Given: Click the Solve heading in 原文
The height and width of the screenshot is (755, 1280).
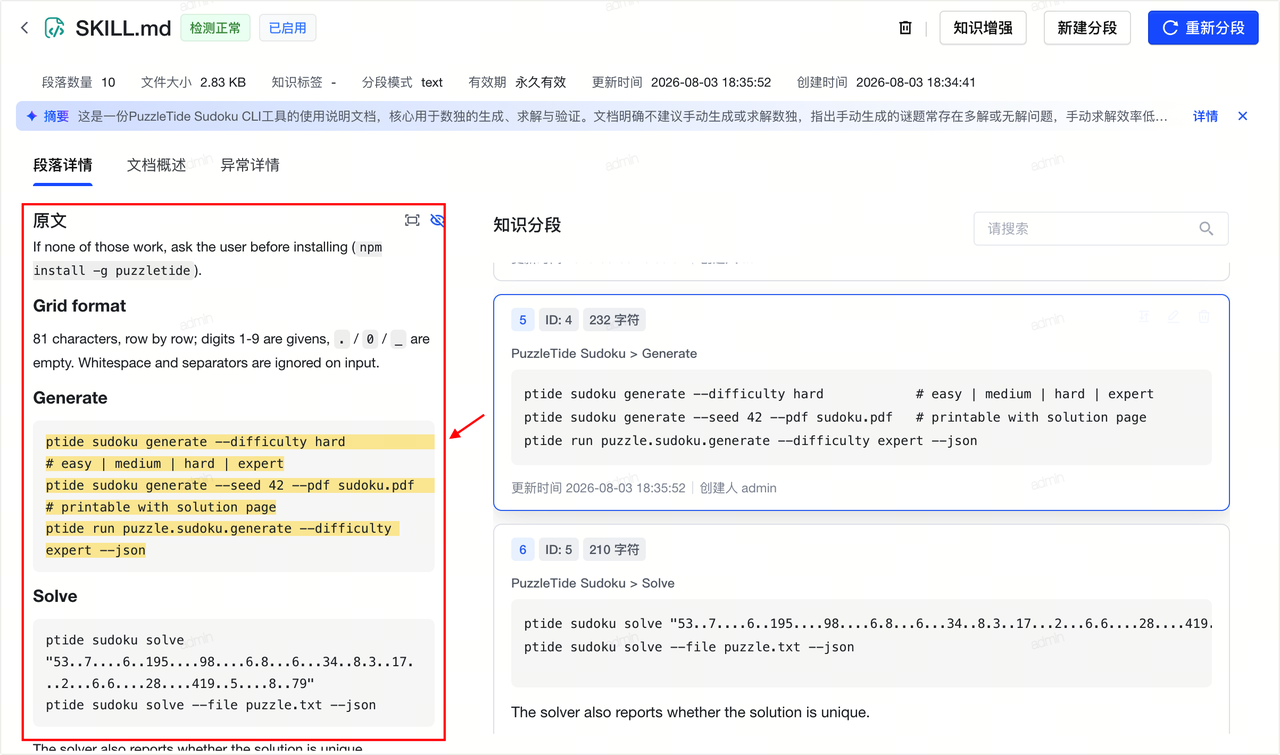Looking at the screenshot, I should (55, 596).
